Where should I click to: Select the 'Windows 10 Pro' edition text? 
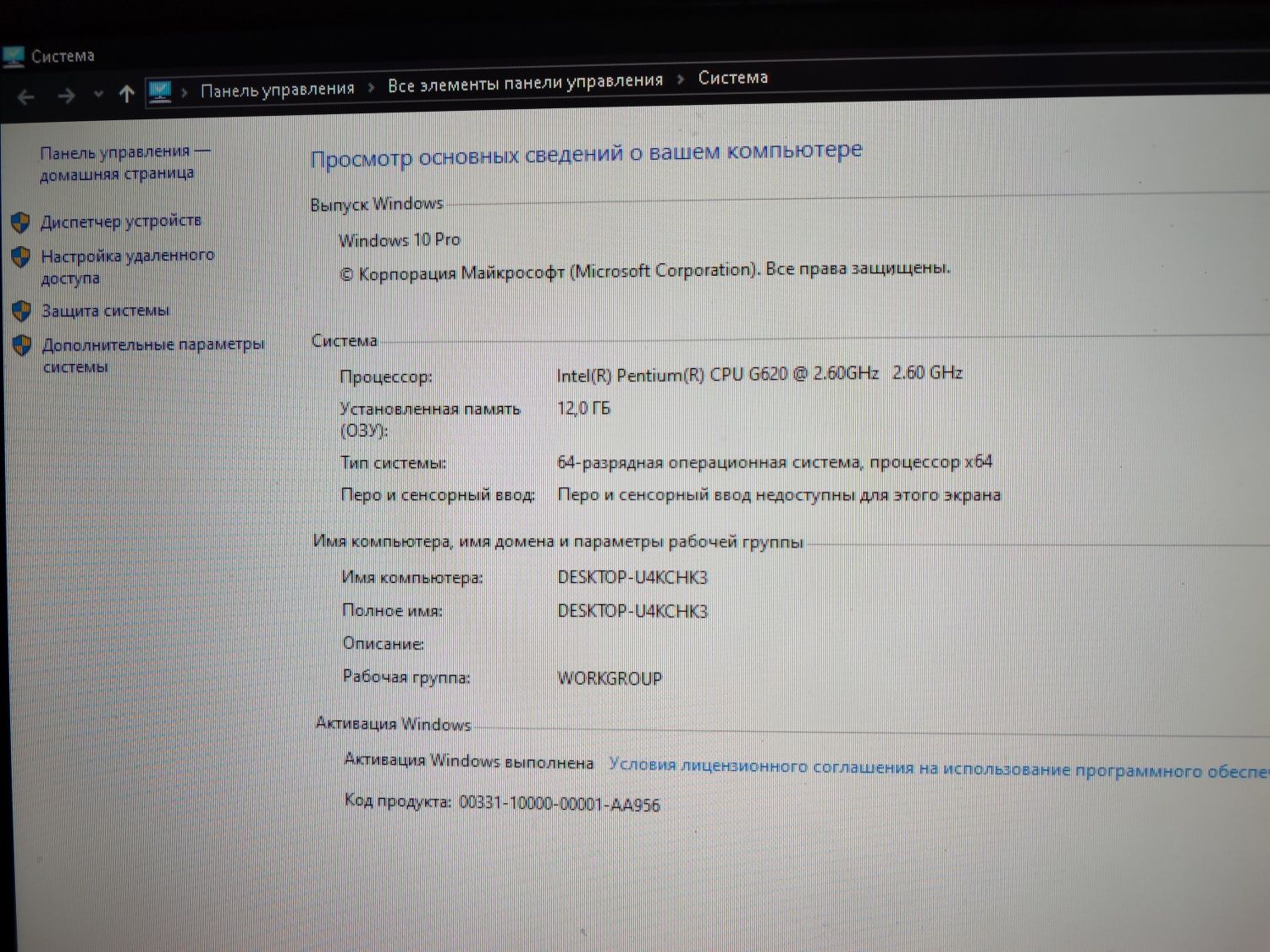pyautogui.click(x=400, y=240)
